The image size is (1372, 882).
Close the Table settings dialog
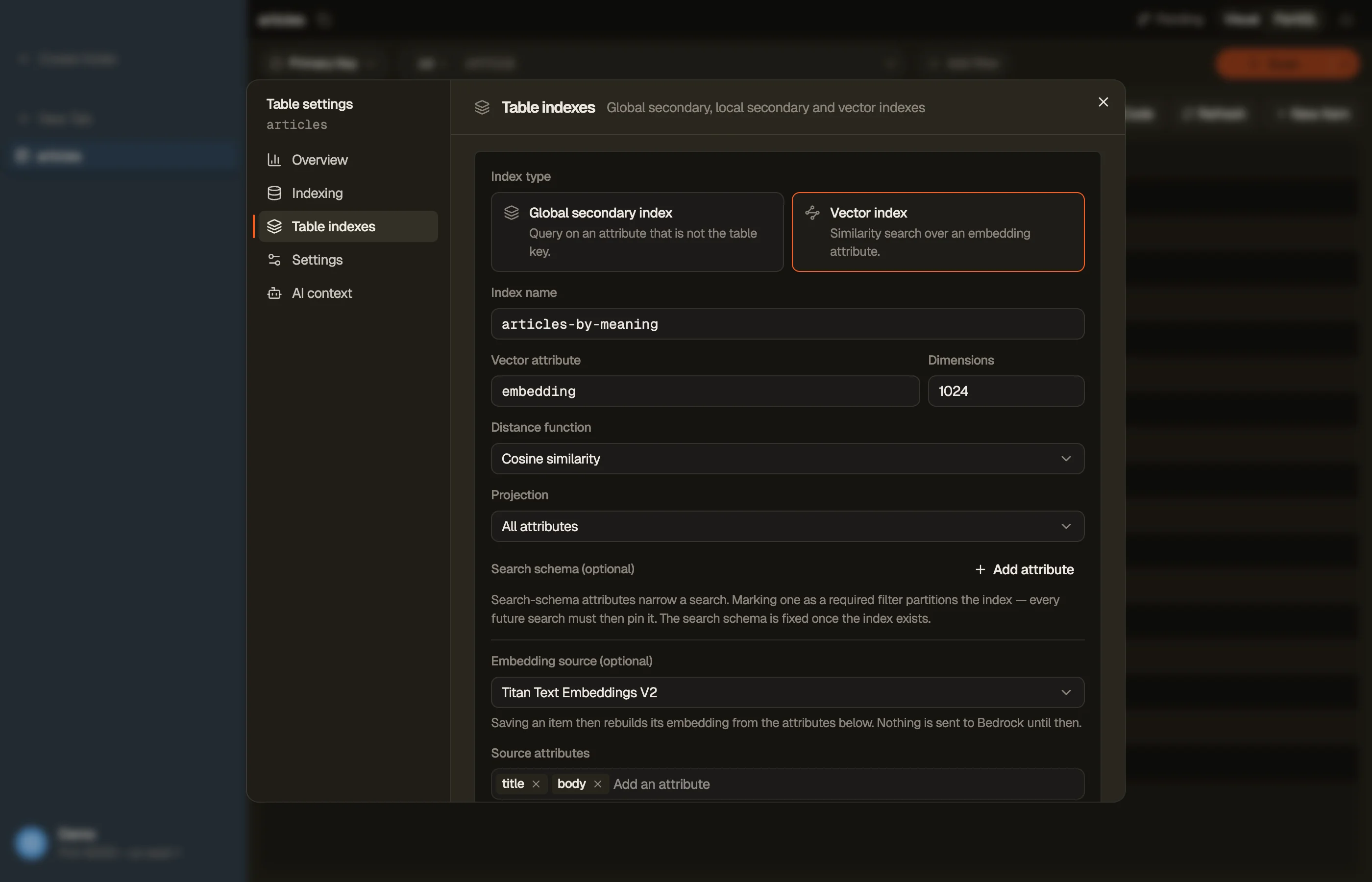1103,102
